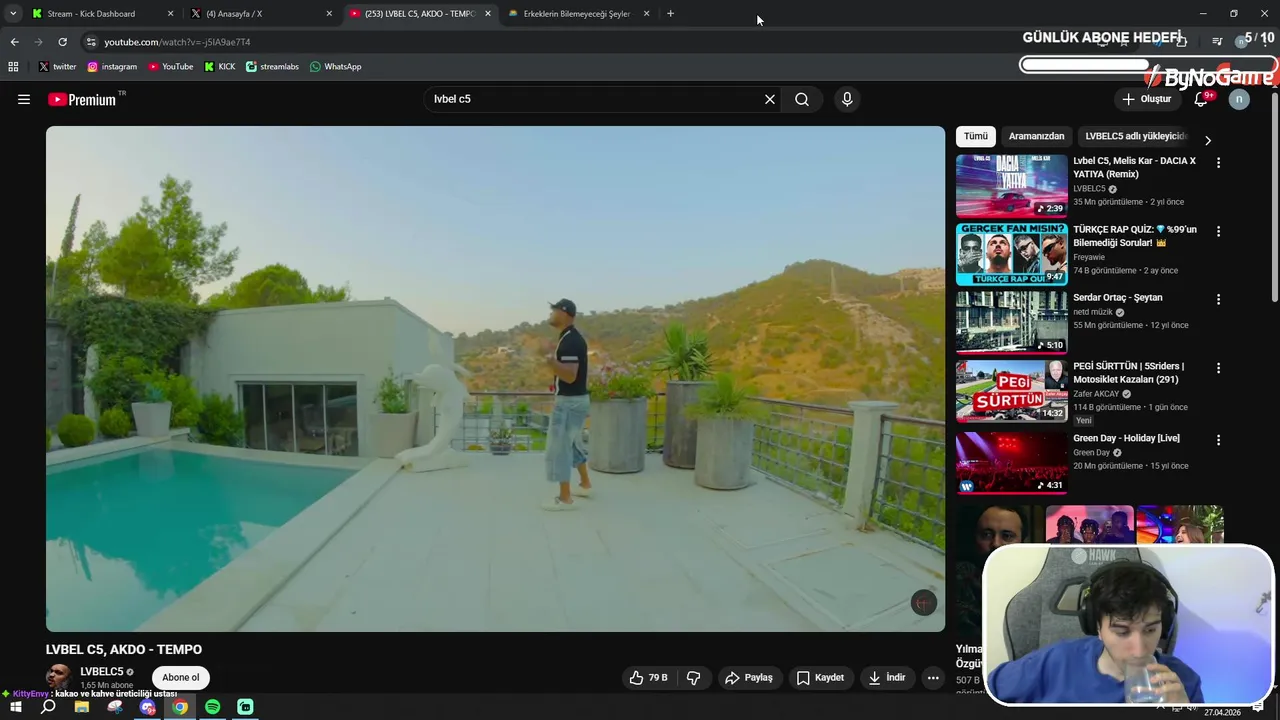1280x720 pixels.
Task: Open options for Pegi Sürttün video
Action: pyautogui.click(x=1218, y=368)
